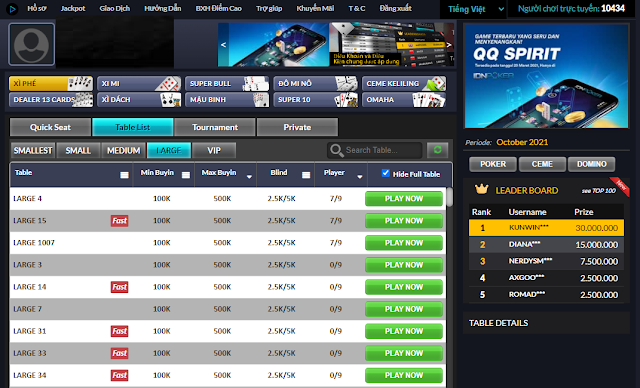Viewport: 640px width, 388px height.
Task: Click the DIANA*** leaderboard row
Action: tap(546, 244)
